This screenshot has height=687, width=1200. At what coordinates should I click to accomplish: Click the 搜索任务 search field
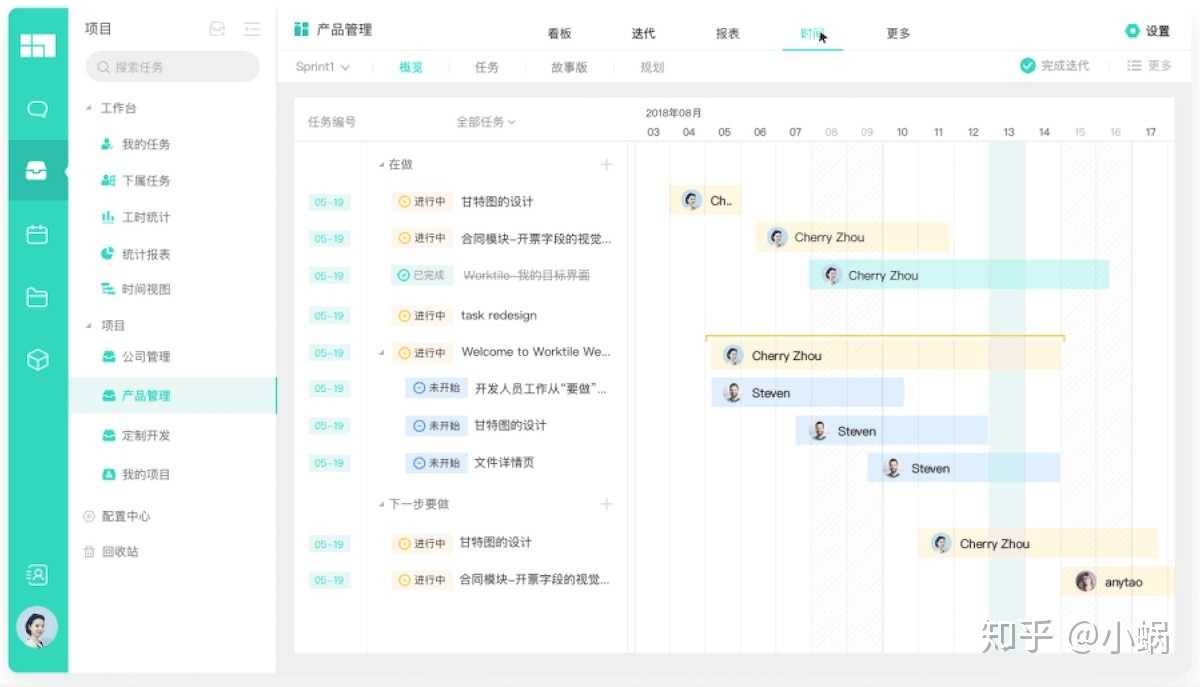tap(172, 67)
